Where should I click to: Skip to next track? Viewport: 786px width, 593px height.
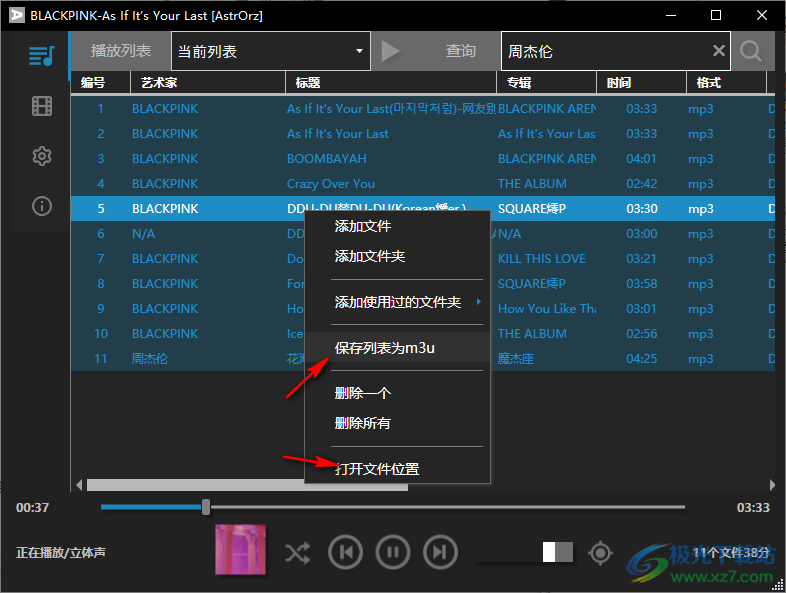tap(440, 552)
